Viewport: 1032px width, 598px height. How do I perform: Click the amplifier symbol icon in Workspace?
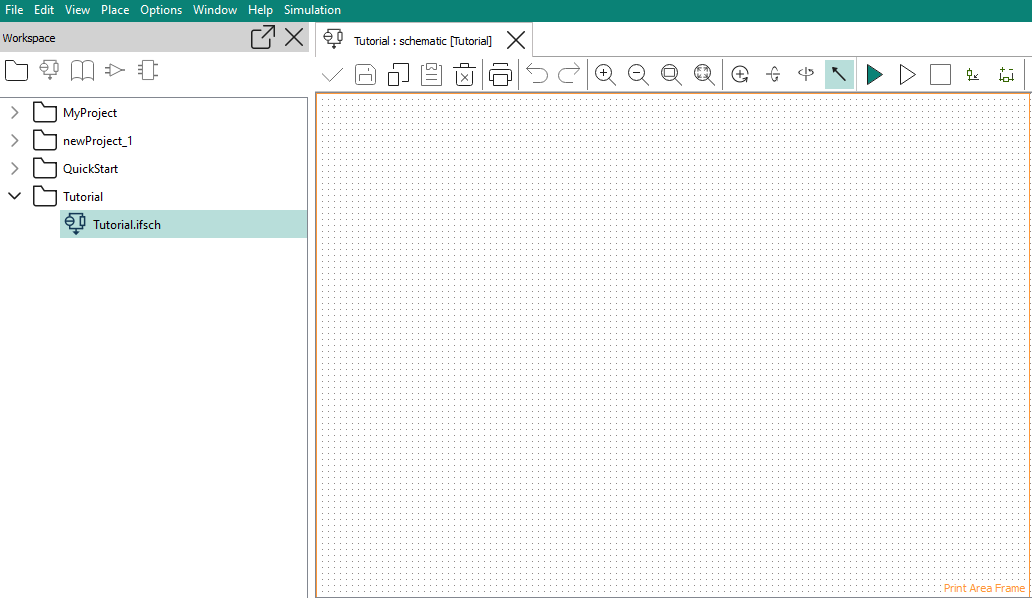click(x=115, y=70)
